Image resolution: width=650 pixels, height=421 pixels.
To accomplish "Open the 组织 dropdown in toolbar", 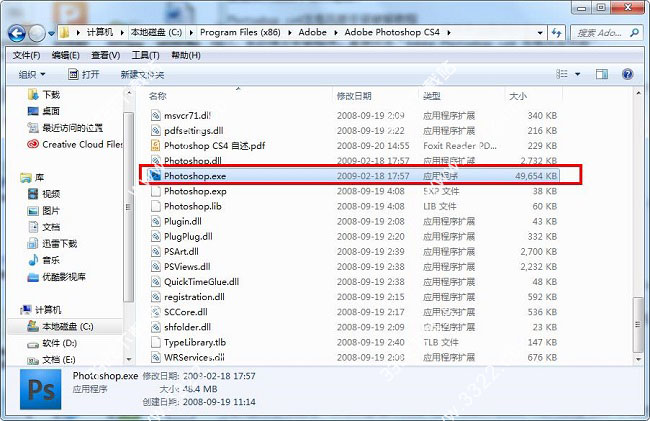I will 32,75.
